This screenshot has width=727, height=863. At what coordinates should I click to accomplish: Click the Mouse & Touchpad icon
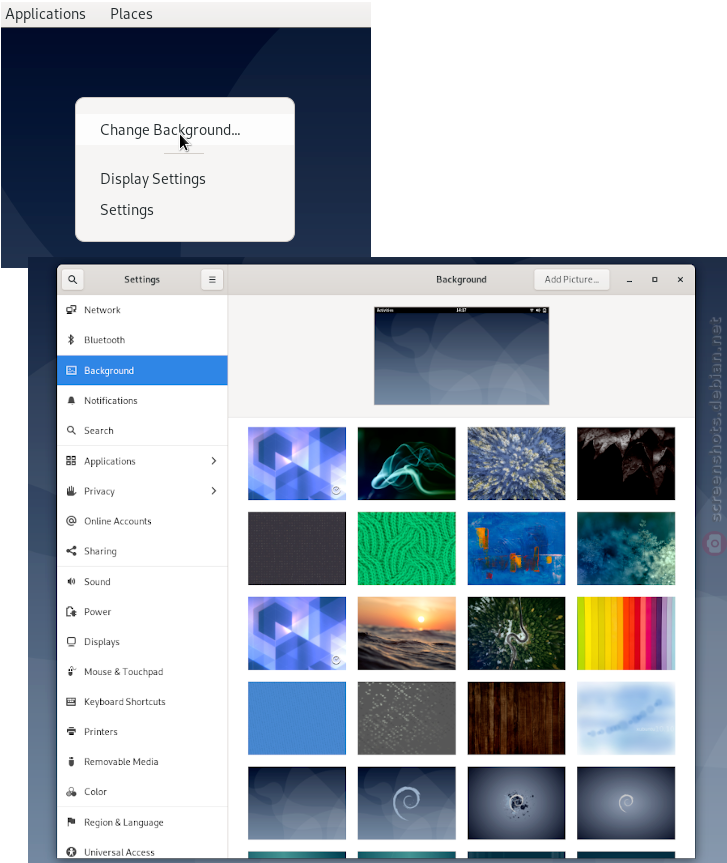pos(71,671)
